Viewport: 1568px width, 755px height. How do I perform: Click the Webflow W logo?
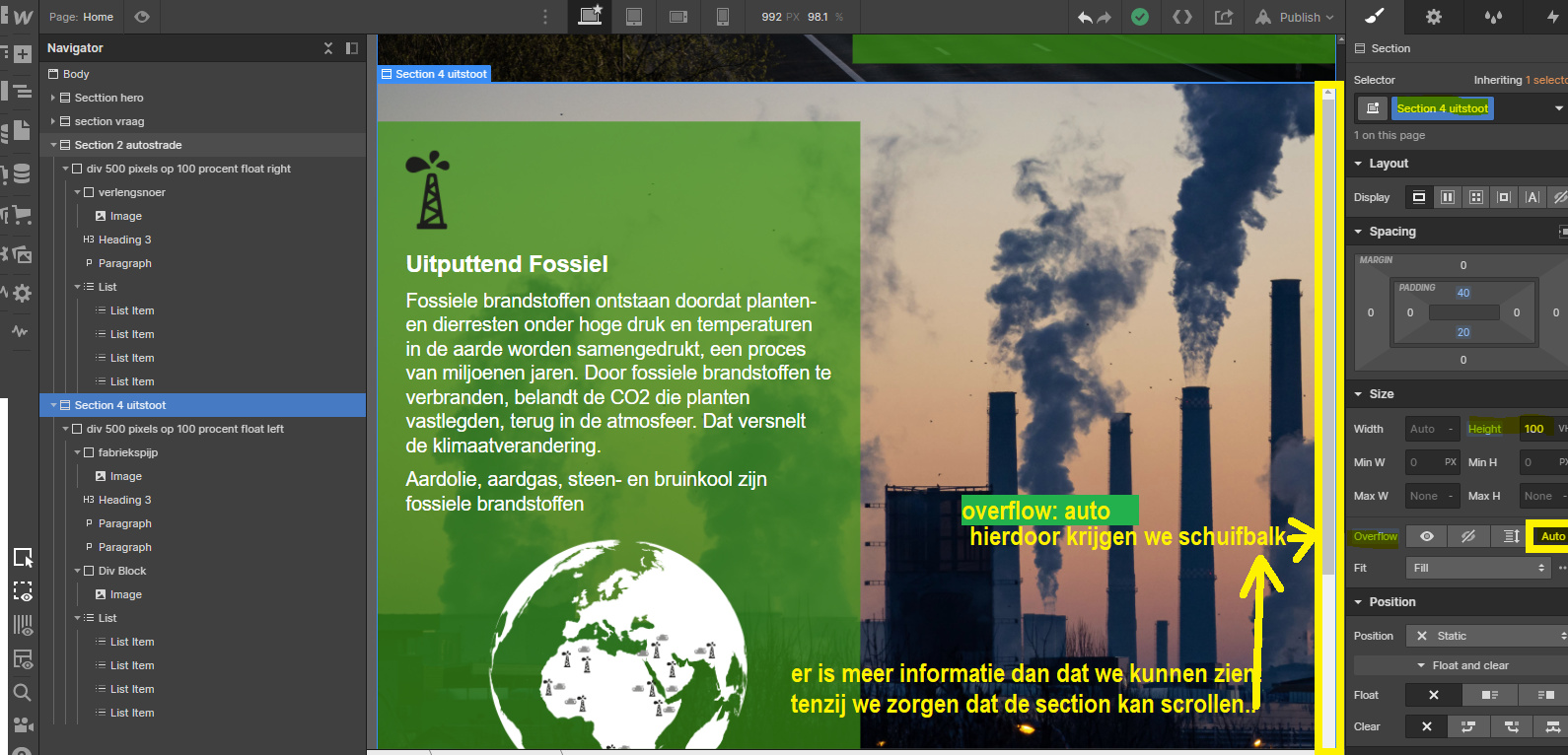pyautogui.click(x=22, y=17)
